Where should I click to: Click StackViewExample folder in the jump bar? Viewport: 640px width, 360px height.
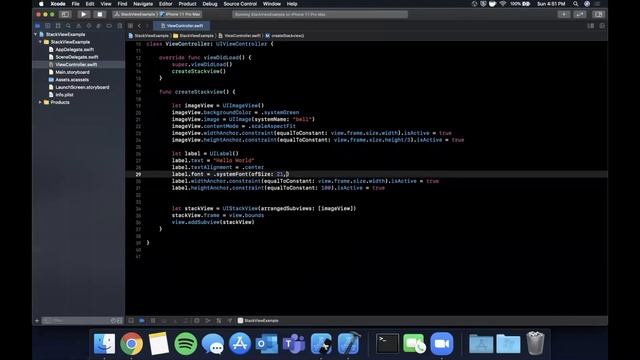[193, 36]
